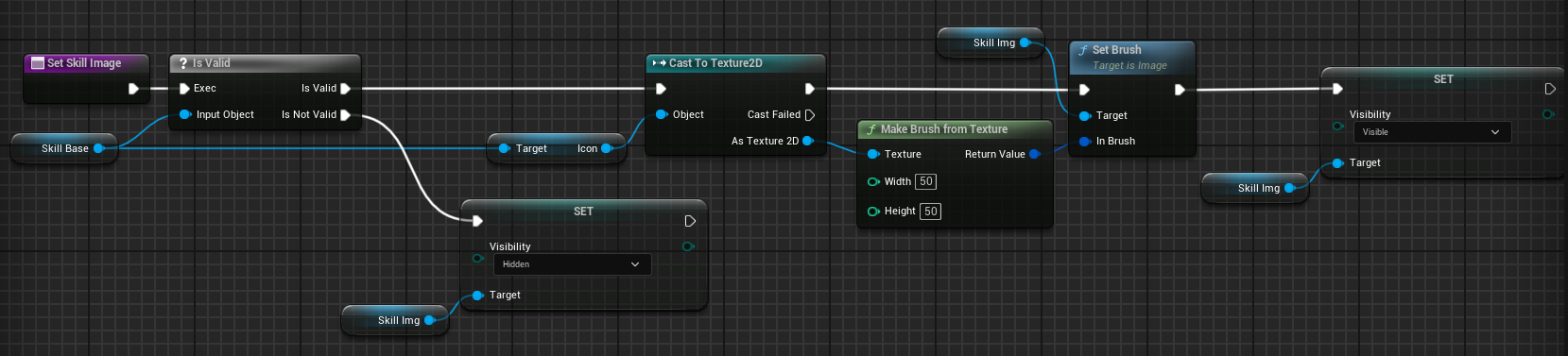
Task: Click the Visibility output pin on the Hidden SET node
Action: pyautogui.click(x=688, y=246)
